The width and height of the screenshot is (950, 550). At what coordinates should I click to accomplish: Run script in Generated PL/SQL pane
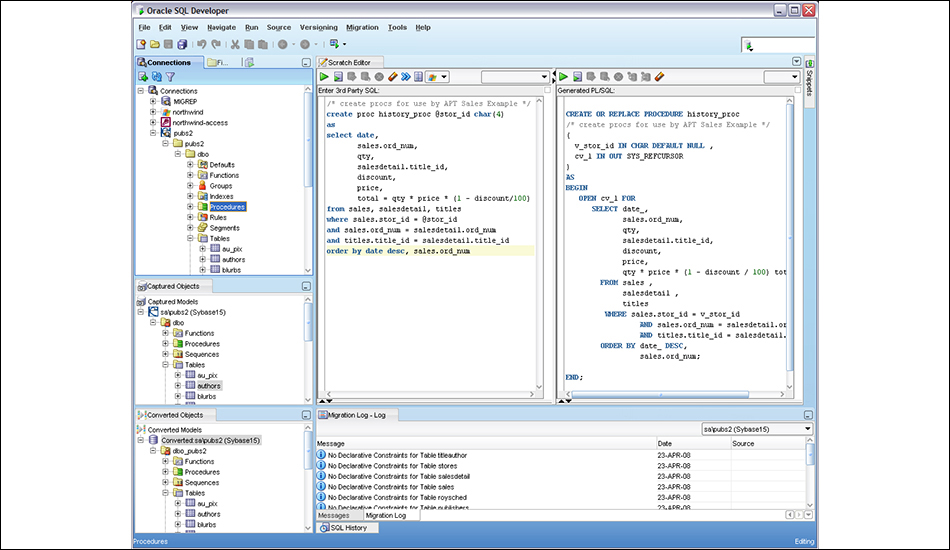[577, 77]
